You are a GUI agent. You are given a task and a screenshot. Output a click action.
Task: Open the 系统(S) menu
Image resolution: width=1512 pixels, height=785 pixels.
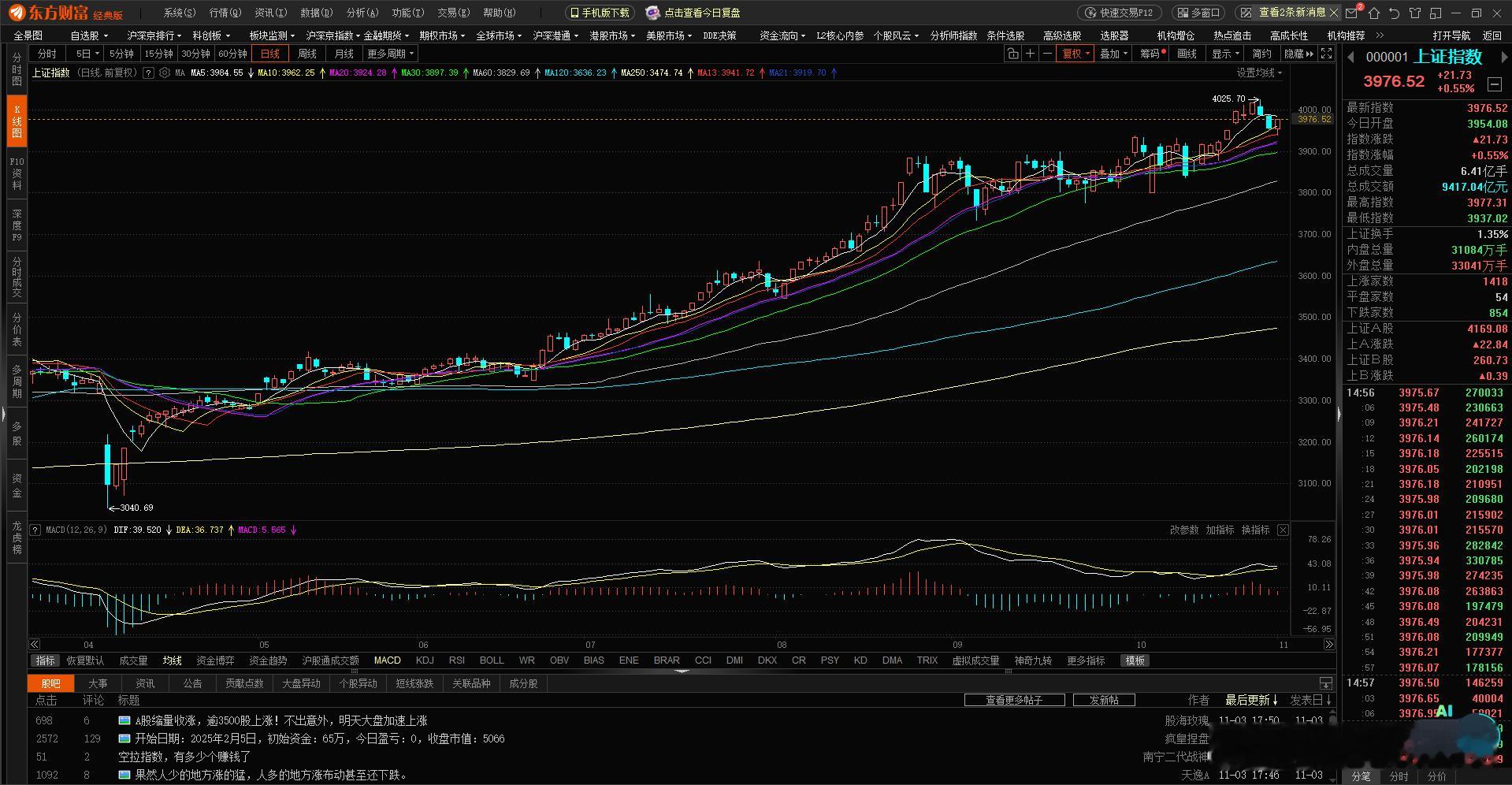[180, 13]
